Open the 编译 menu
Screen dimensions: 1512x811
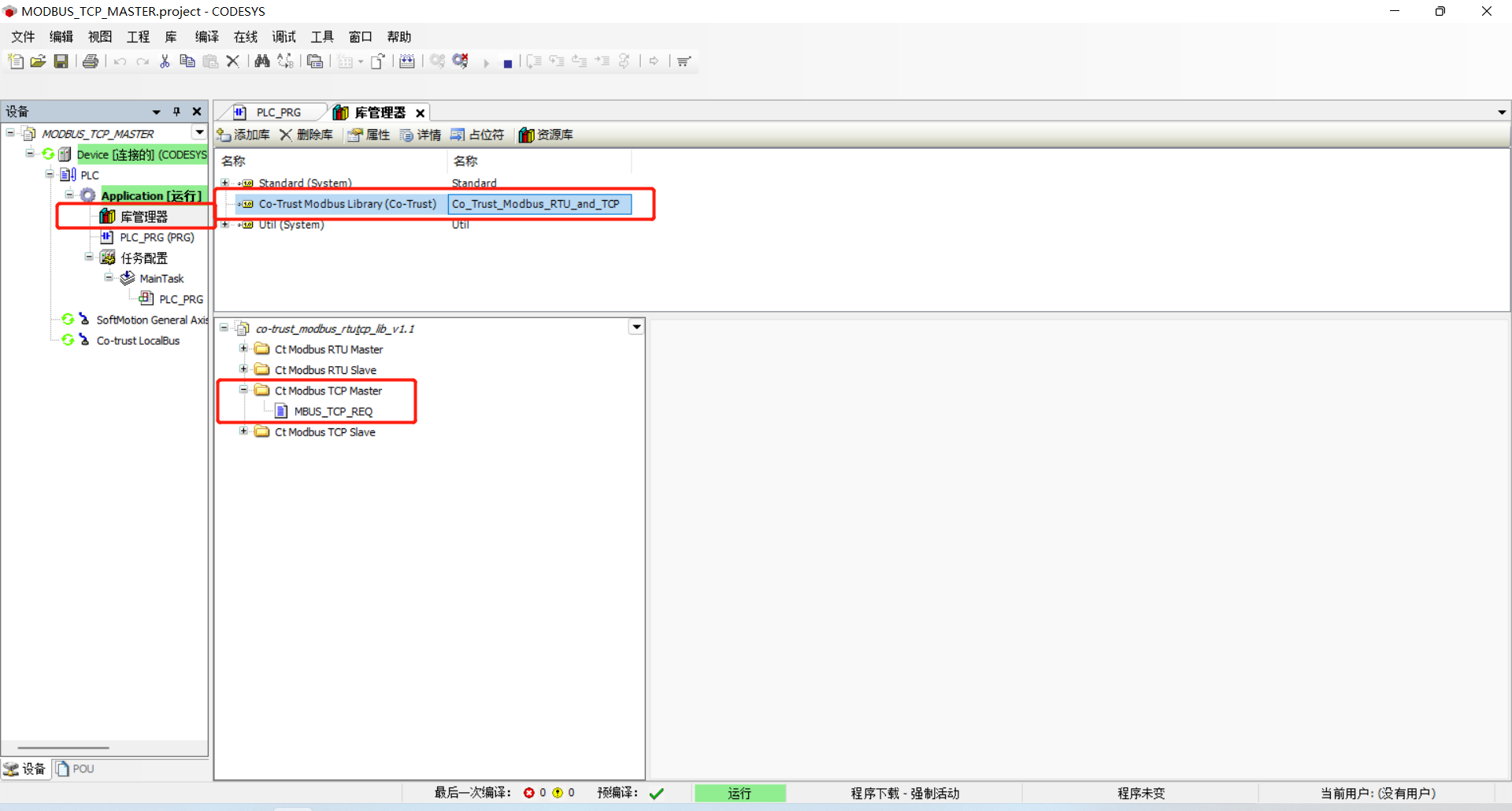[x=207, y=37]
